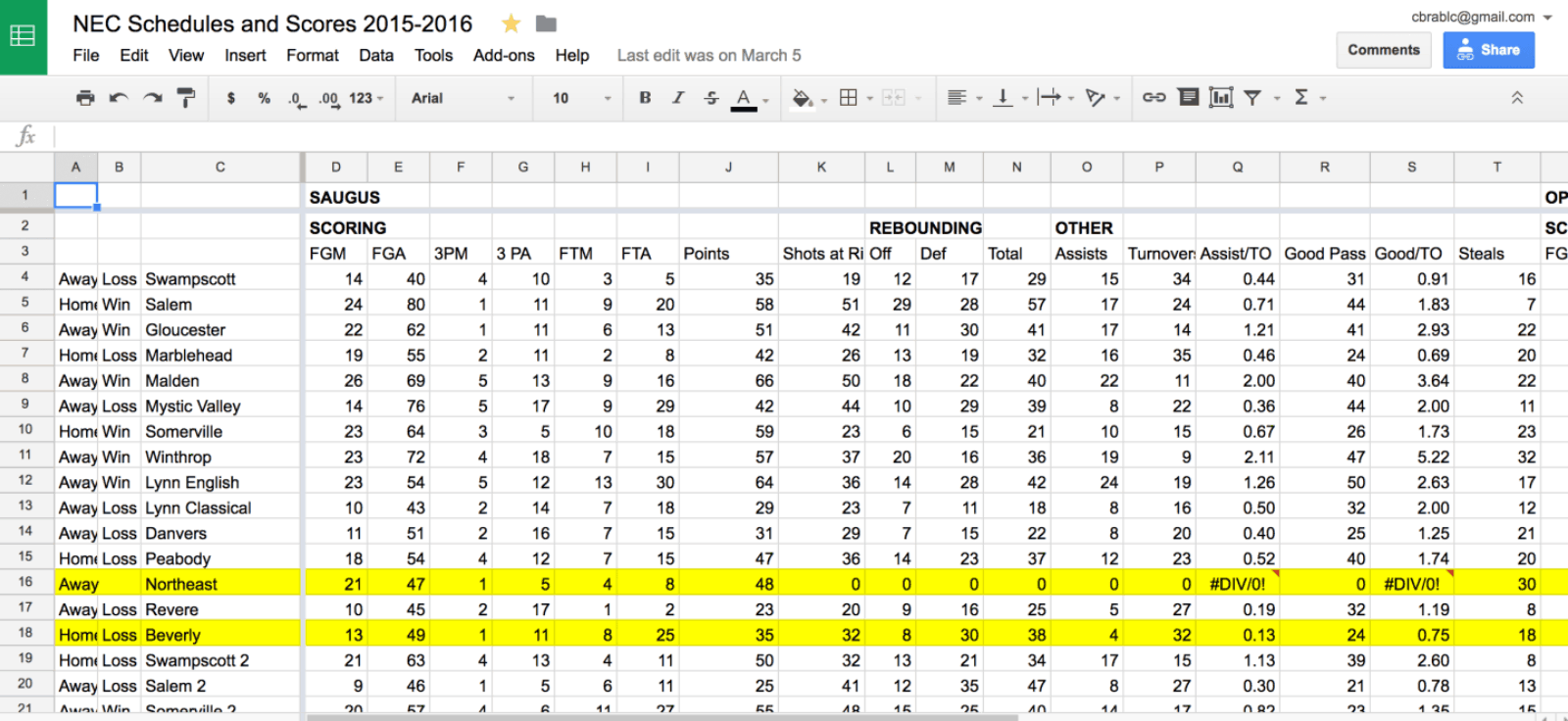Select the Paint format tool
Screen dimensions: 1568x721
(186, 98)
